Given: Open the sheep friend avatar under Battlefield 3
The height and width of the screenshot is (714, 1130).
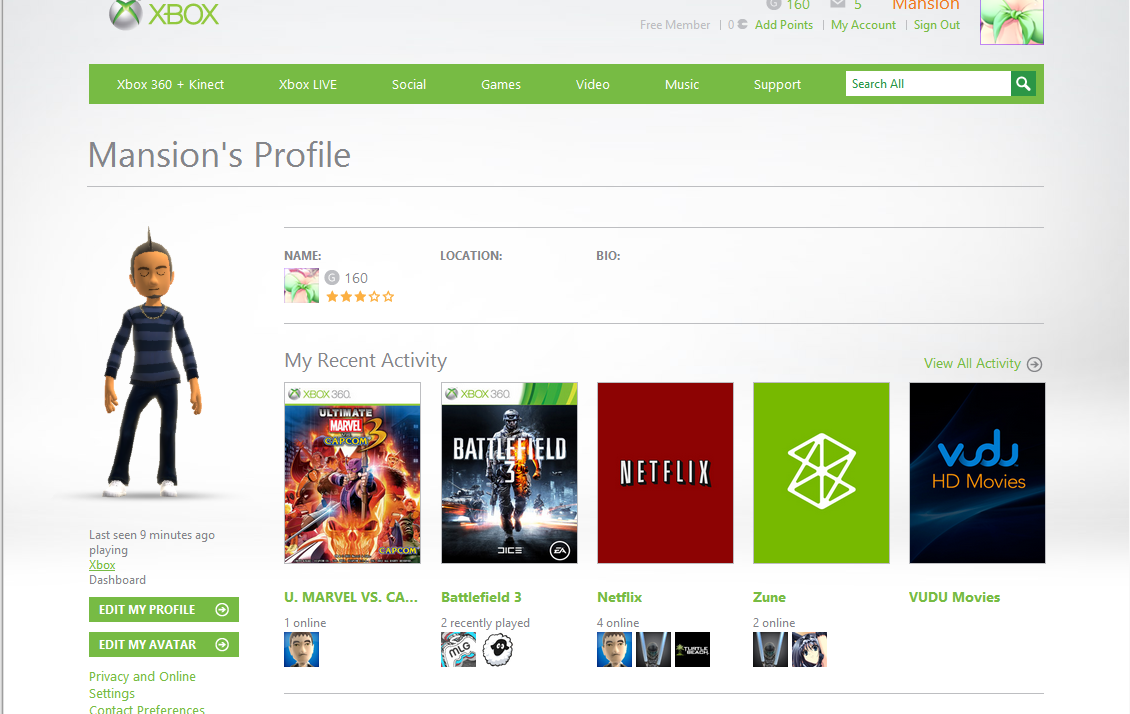Looking at the screenshot, I should pos(497,649).
